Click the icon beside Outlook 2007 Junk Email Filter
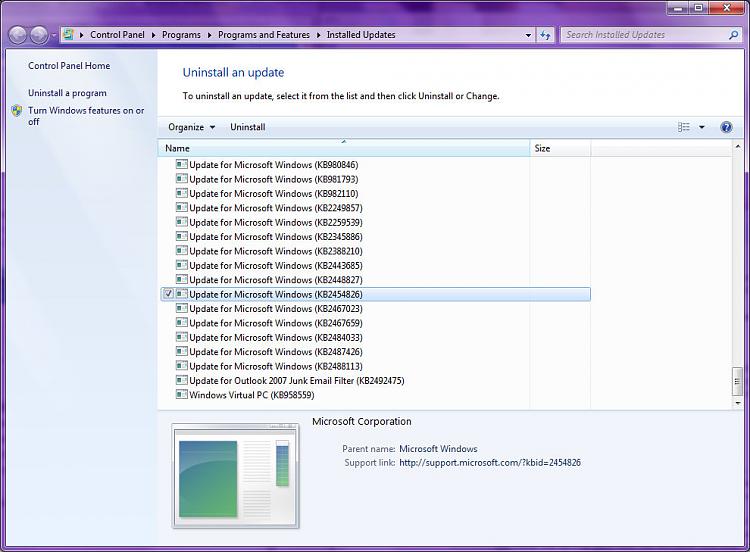The width and height of the screenshot is (750, 552). [x=181, y=380]
